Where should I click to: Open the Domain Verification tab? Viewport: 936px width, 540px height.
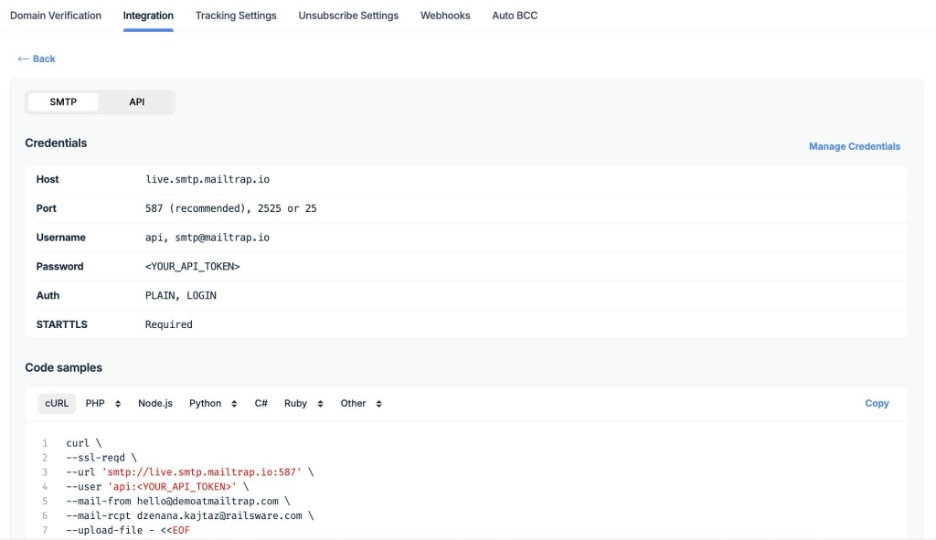pos(56,16)
